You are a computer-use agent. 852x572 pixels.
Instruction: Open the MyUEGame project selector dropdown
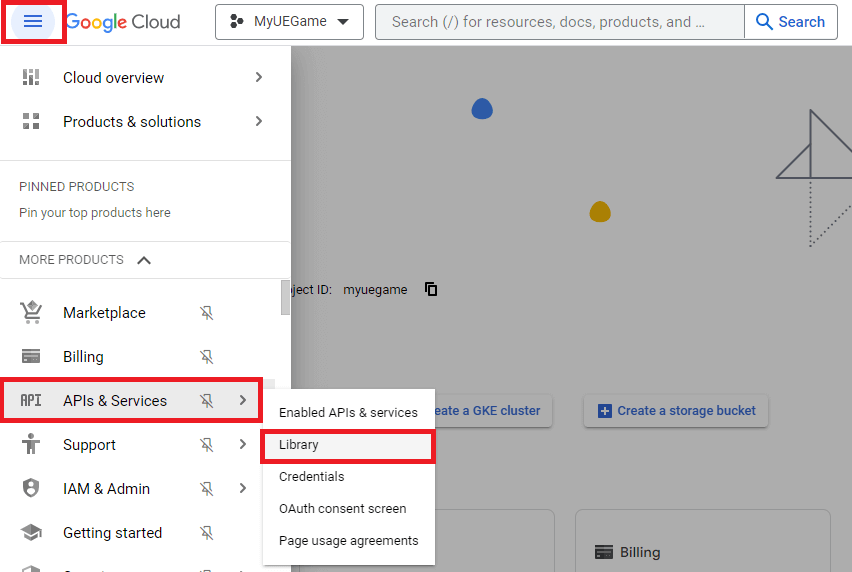289,22
